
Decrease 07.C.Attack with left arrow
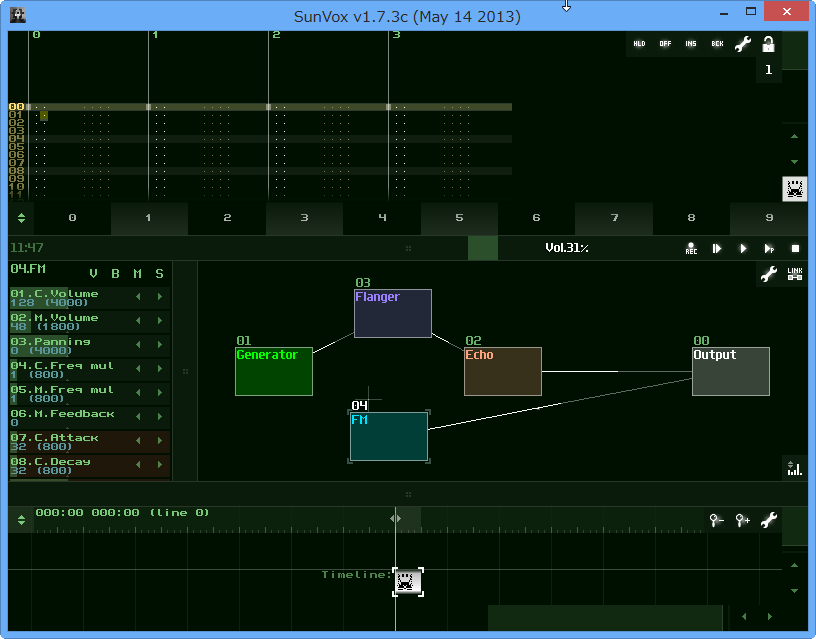point(138,440)
